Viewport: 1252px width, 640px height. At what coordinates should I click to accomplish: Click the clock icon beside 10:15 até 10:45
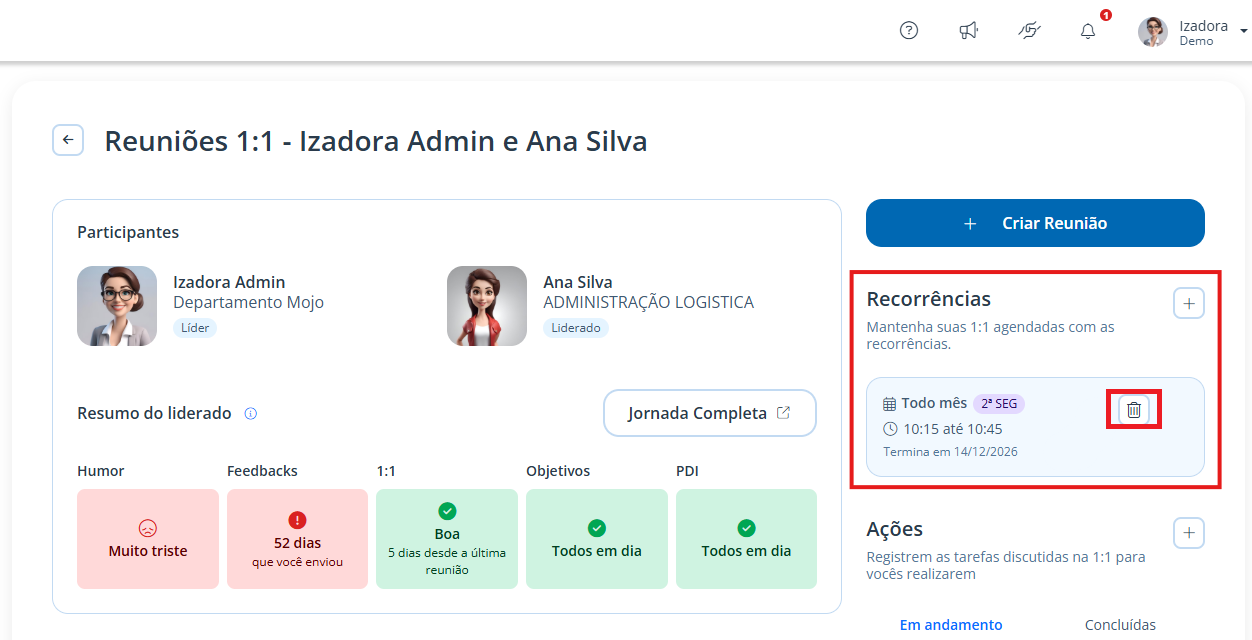tap(890, 429)
